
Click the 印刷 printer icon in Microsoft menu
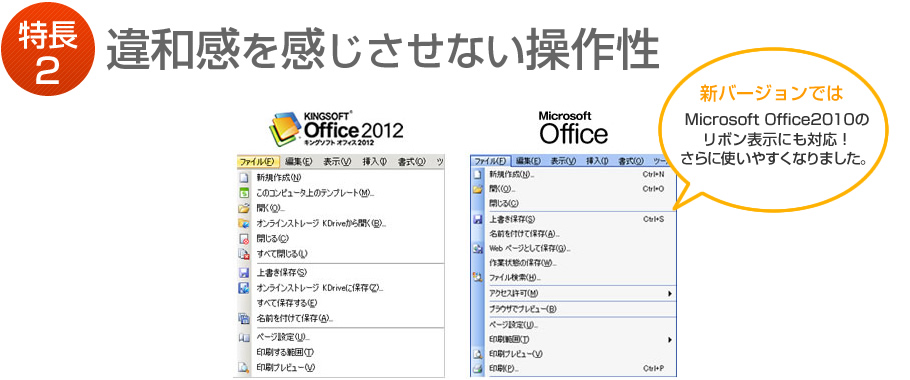pyautogui.click(x=478, y=368)
